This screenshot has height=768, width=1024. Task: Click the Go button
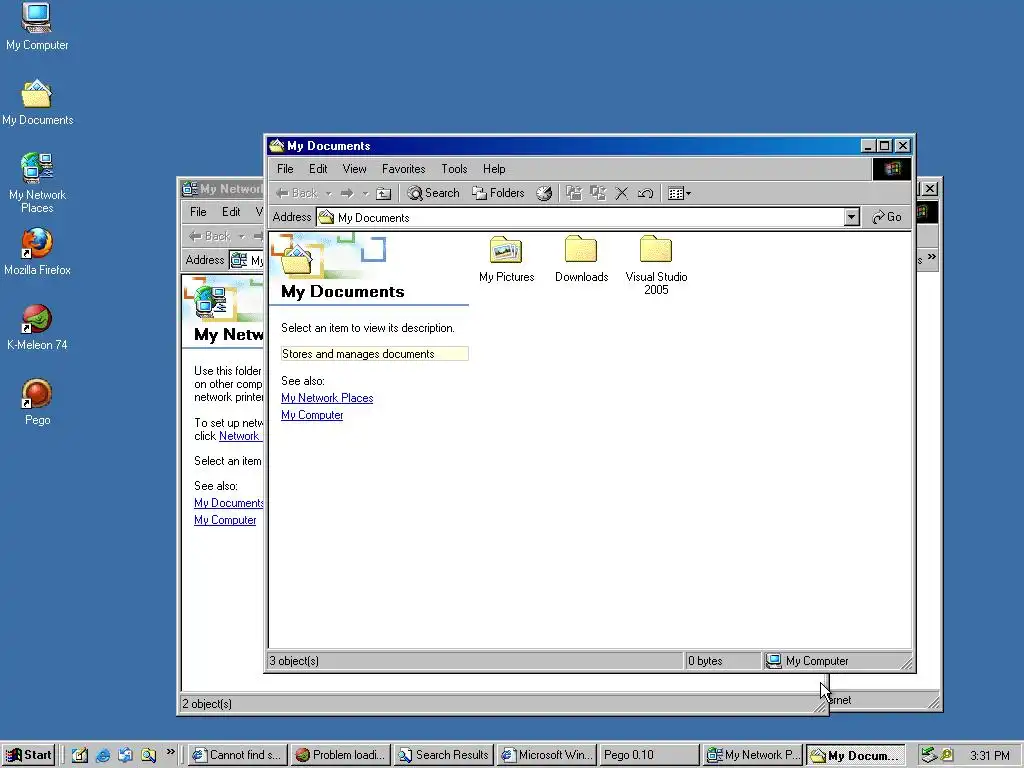pos(887,217)
